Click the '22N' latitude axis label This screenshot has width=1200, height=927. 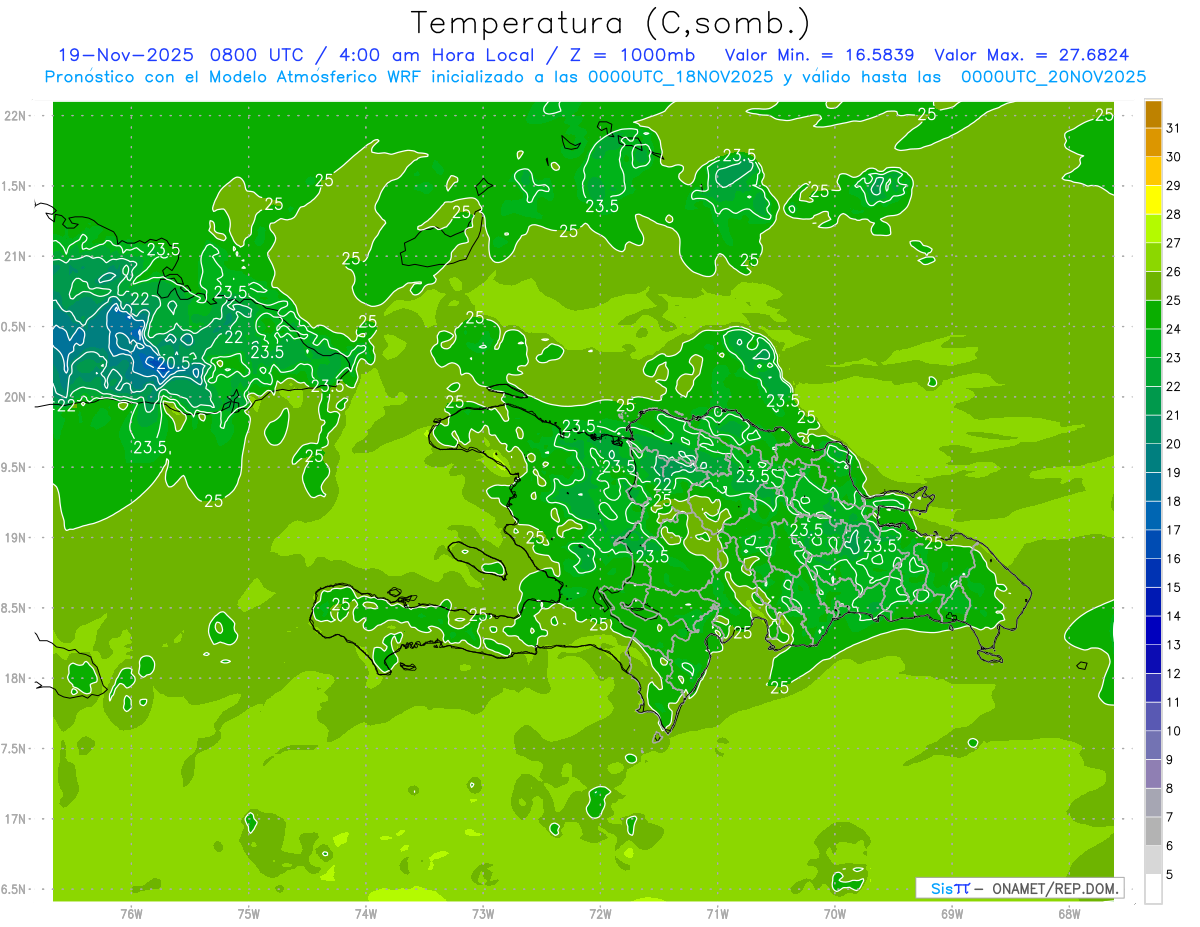[x=17, y=115]
